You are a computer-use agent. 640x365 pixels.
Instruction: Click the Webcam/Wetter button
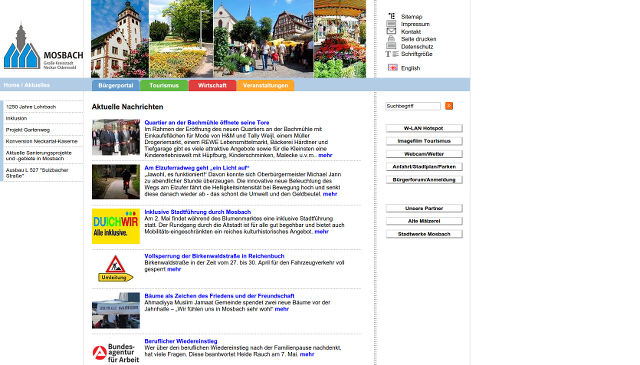coord(424,154)
